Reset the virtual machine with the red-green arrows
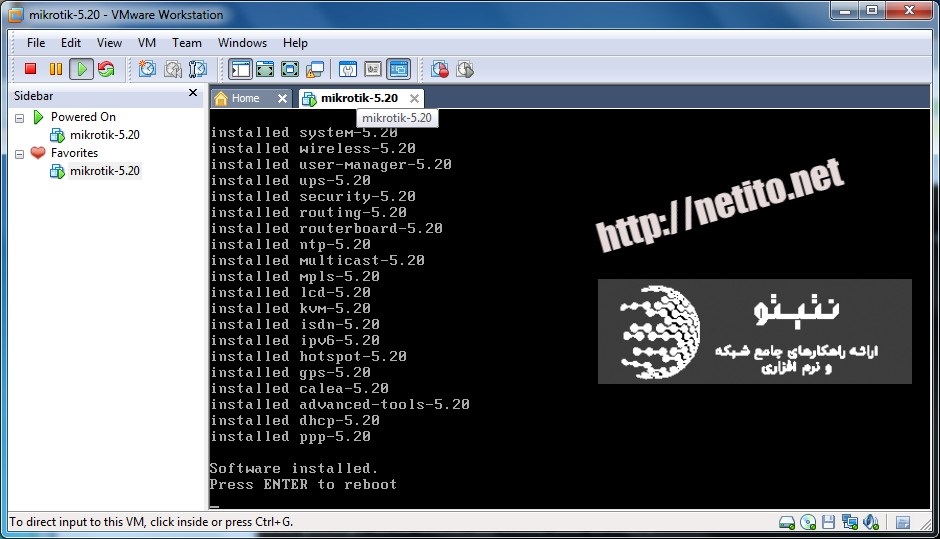The height and width of the screenshot is (539, 940). pyautogui.click(x=106, y=70)
